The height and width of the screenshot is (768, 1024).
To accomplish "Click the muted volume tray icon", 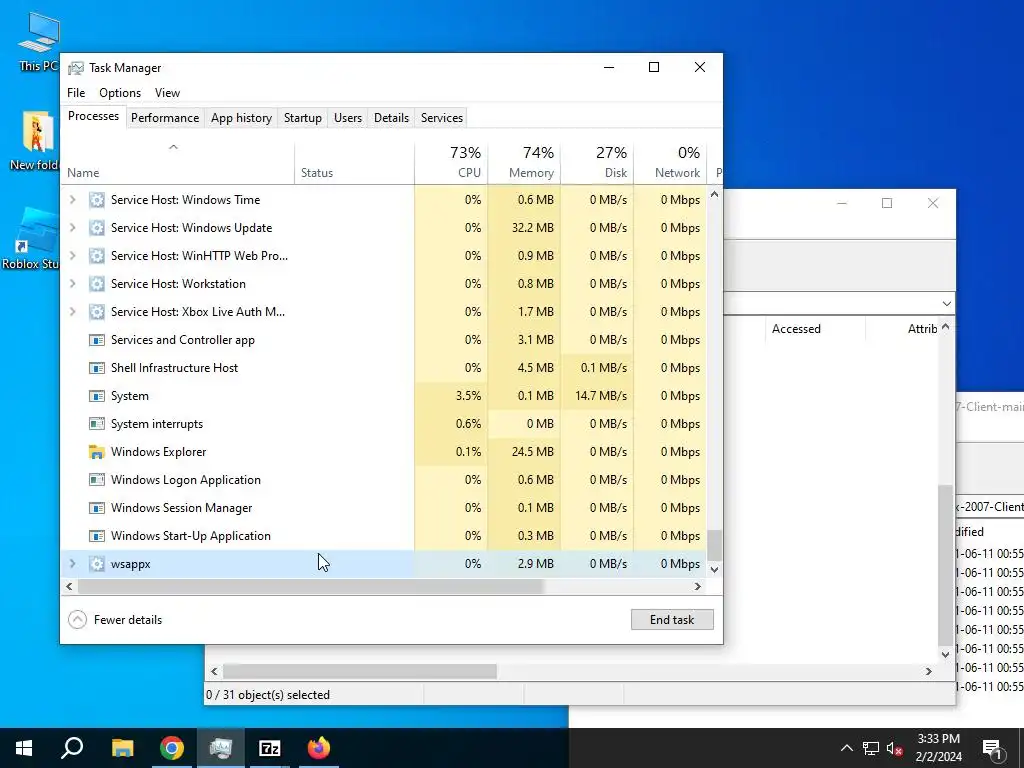I will pyautogui.click(x=895, y=748).
